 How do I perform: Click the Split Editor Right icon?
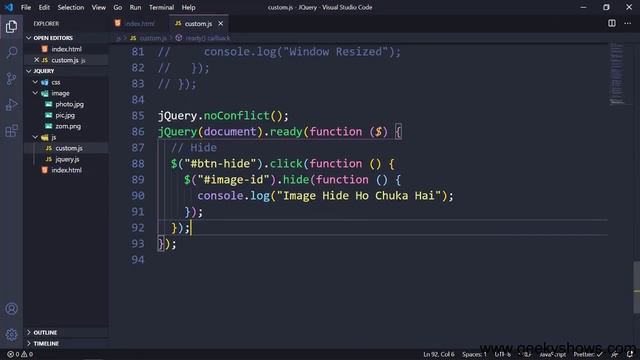pos(611,23)
